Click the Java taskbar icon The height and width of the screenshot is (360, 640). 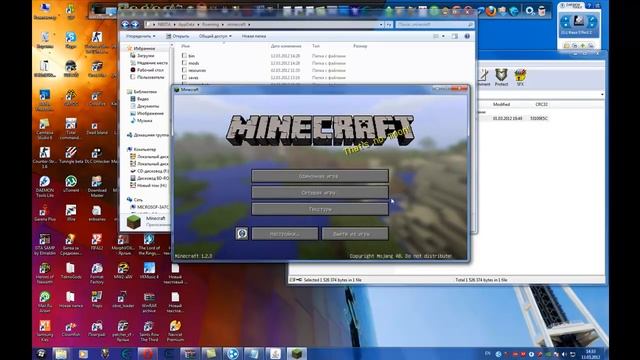coord(275,354)
